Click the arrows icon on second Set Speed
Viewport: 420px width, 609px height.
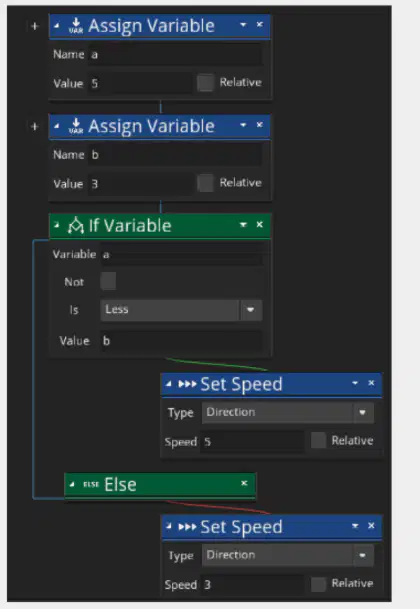pos(187,527)
